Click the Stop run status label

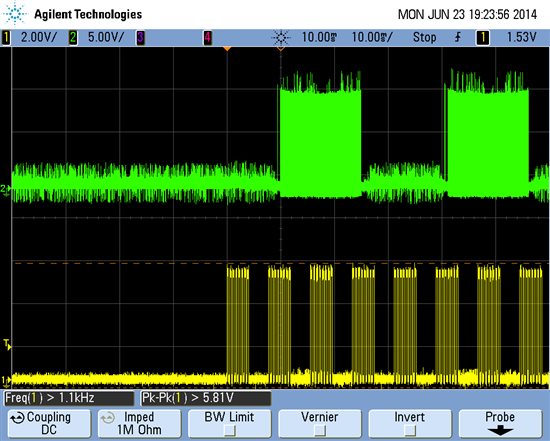(x=424, y=37)
